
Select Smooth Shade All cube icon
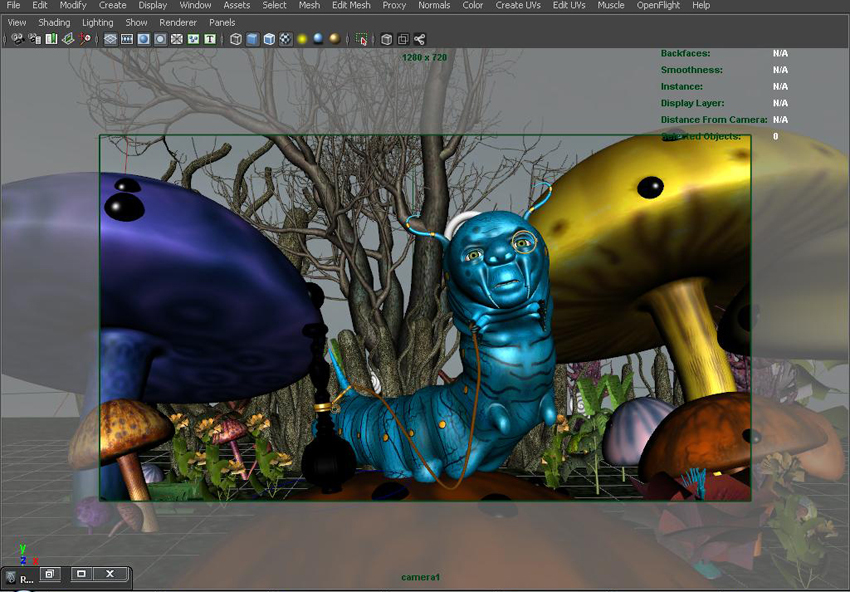[253, 39]
